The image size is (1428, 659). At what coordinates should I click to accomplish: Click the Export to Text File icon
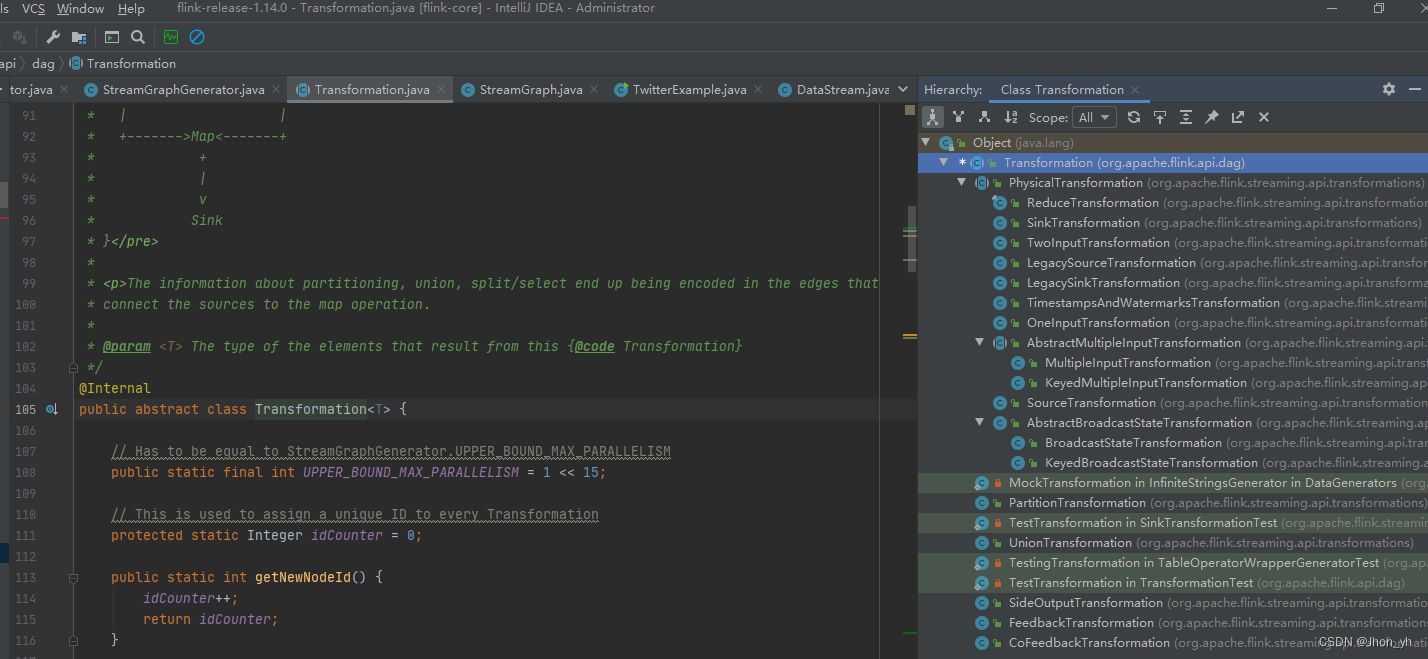tap(1237, 117)
